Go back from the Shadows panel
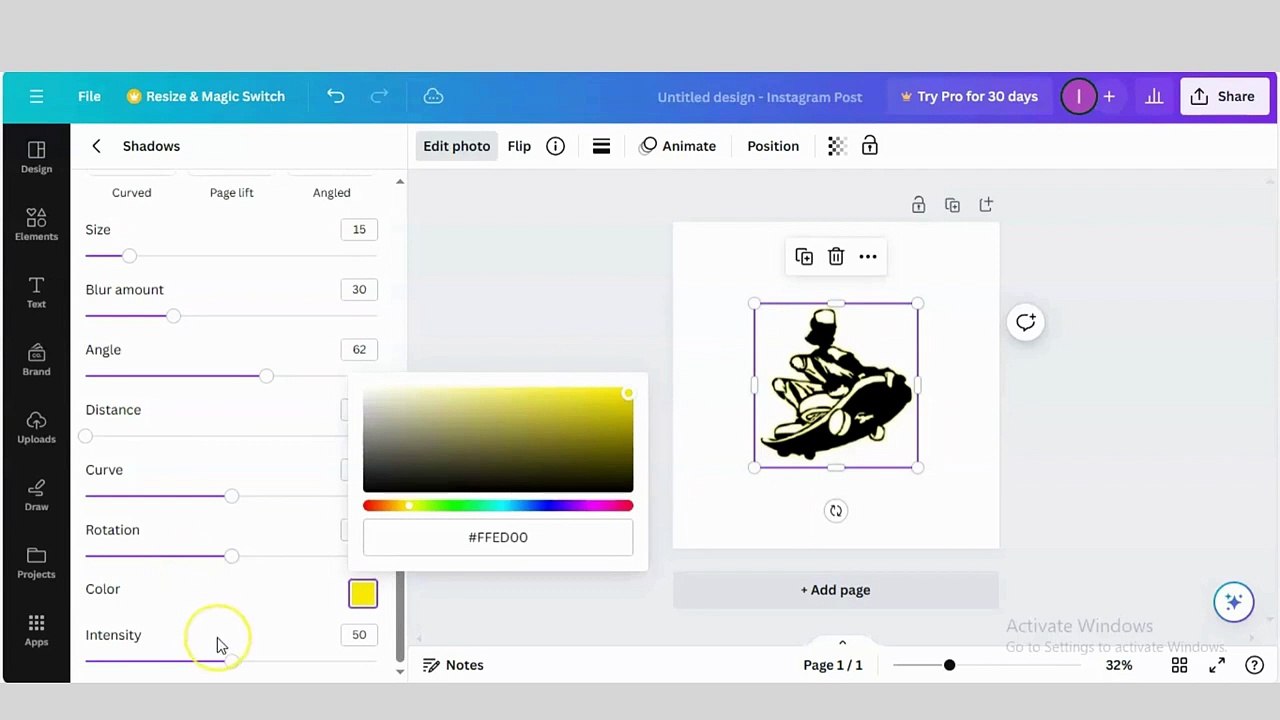The image size is (1280, 720). click(x=96, y=146)
